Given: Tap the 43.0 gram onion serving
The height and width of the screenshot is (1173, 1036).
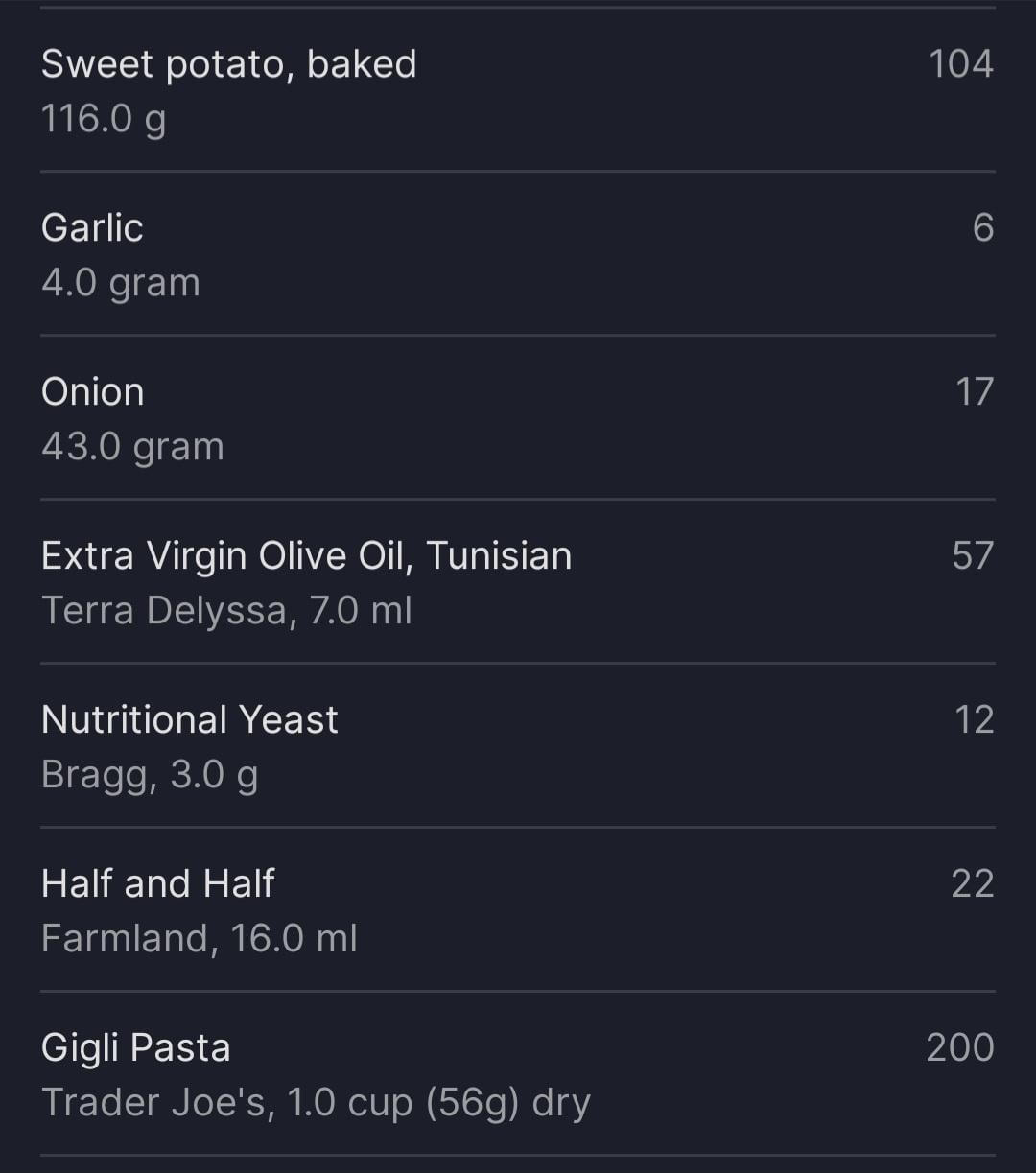Looking at the screenshot, I should click(132, 447).
